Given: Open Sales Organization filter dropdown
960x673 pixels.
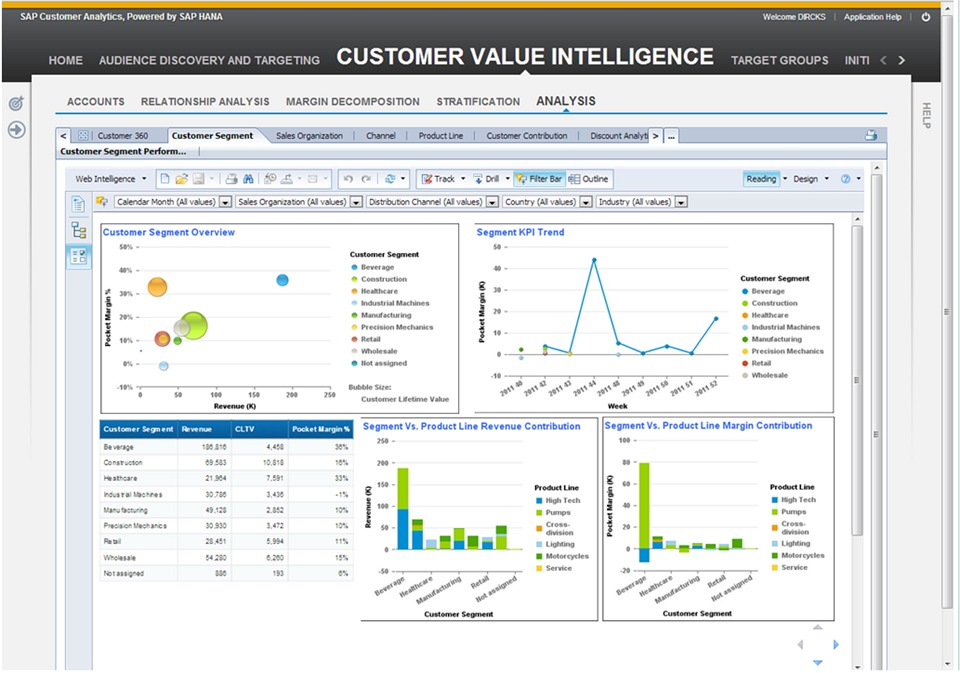Looking at the screenshot, I should tap(356, 202).
